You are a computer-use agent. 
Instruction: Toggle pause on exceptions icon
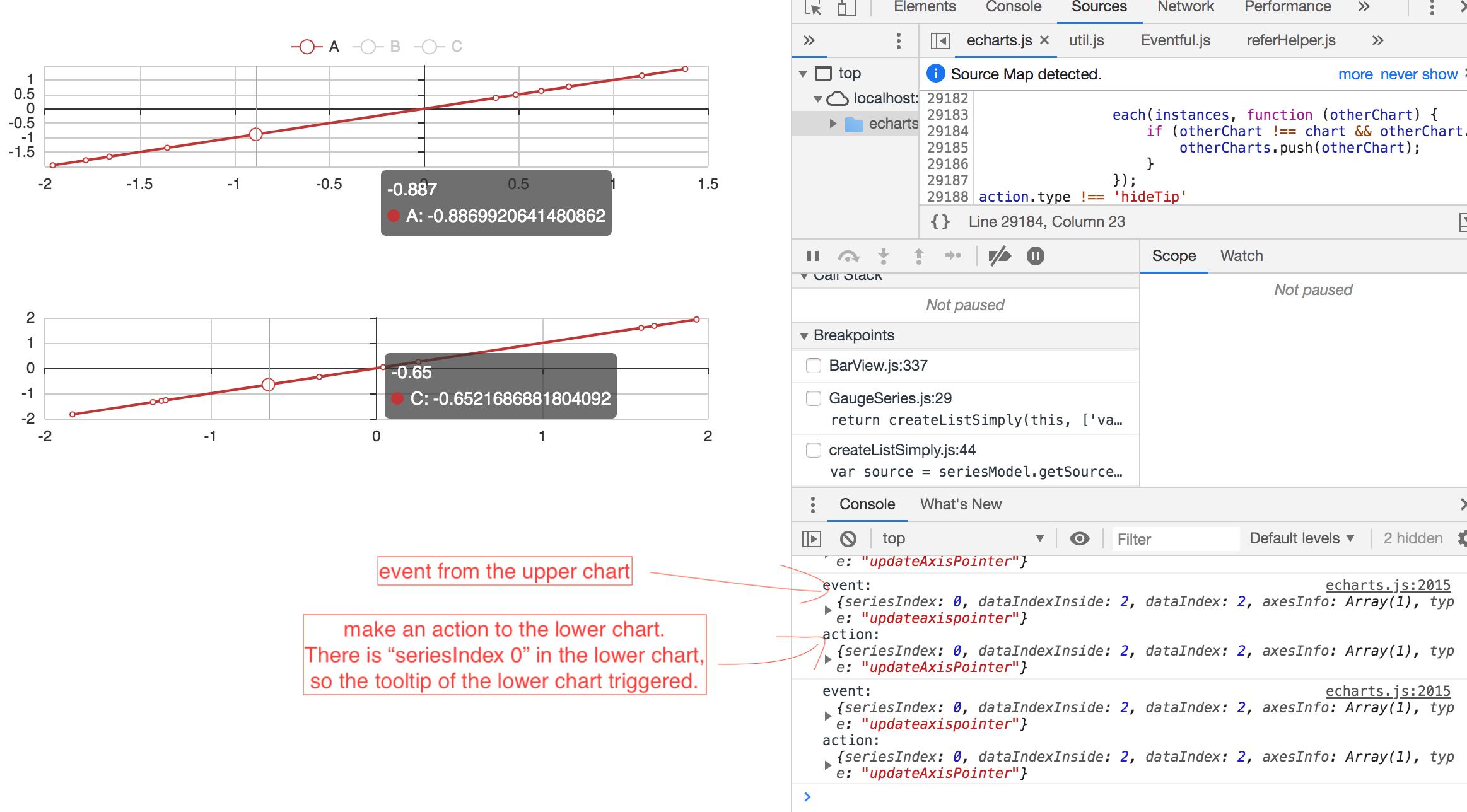click(1036, 256)
